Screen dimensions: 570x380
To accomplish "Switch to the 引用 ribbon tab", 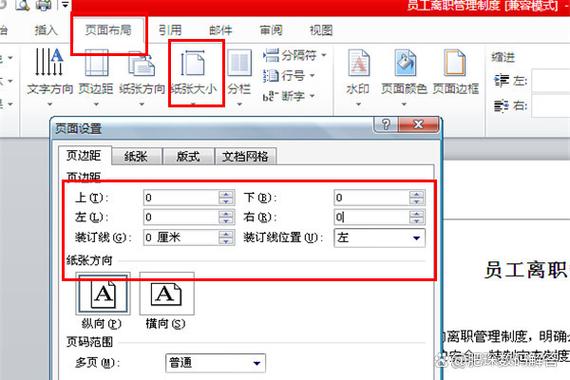I will point(170,30).
